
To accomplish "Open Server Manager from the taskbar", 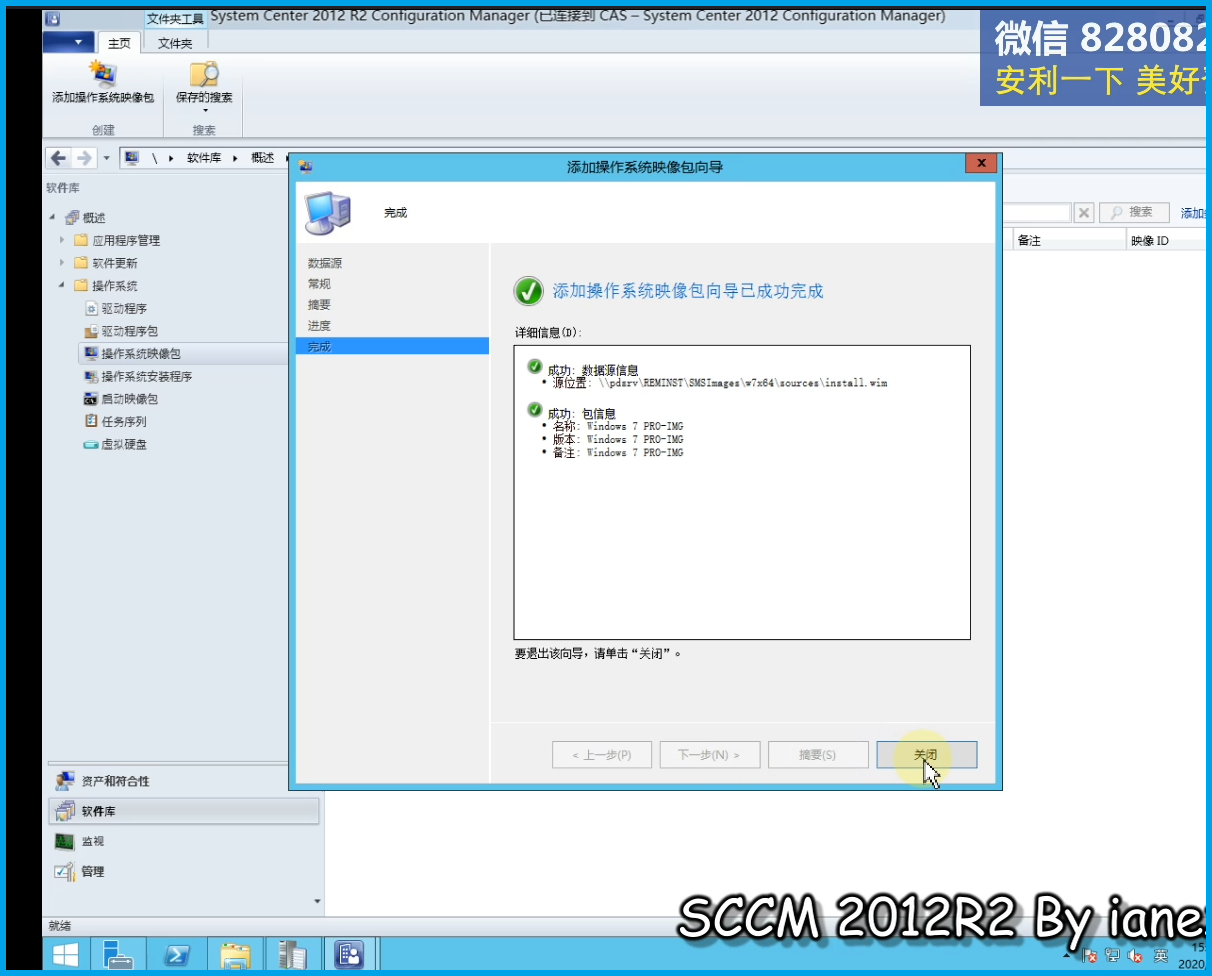I will coord(119,955).
